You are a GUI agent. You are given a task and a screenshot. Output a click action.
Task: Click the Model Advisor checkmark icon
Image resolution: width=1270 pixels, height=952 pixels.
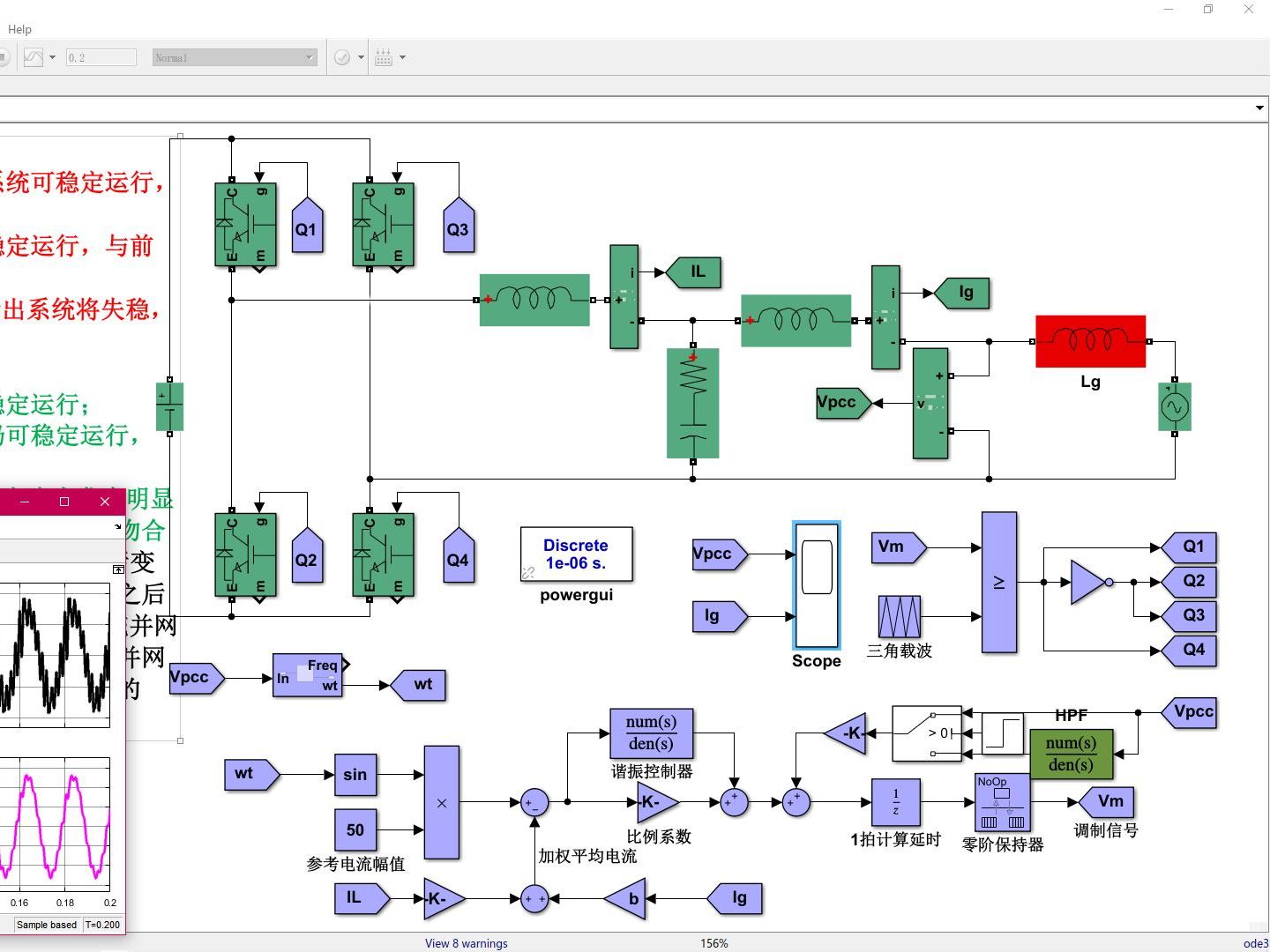tap(342, 57)
